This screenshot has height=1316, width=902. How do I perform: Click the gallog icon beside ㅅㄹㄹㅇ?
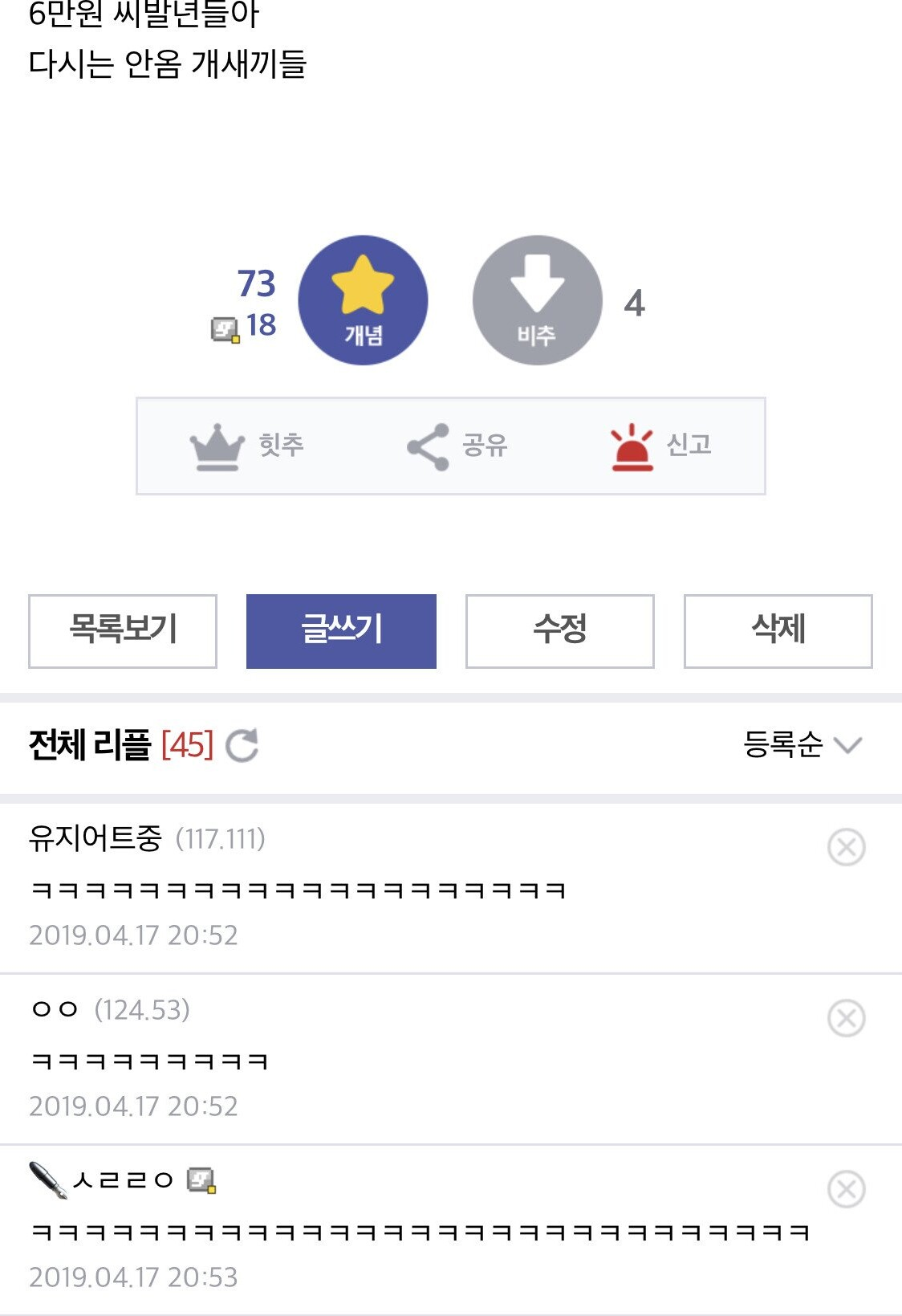click(x=201, y=1180)
